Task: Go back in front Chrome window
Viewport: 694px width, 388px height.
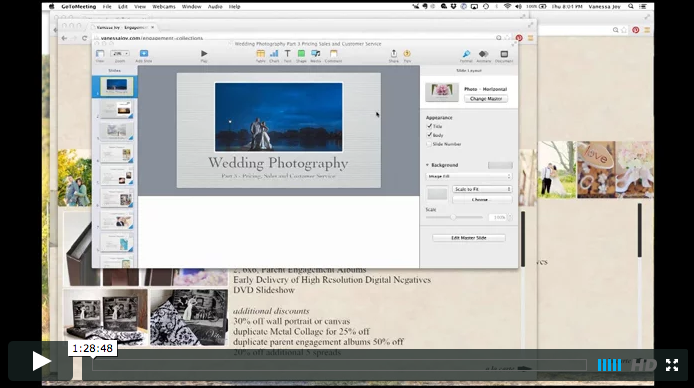Action: pos(64,38)
